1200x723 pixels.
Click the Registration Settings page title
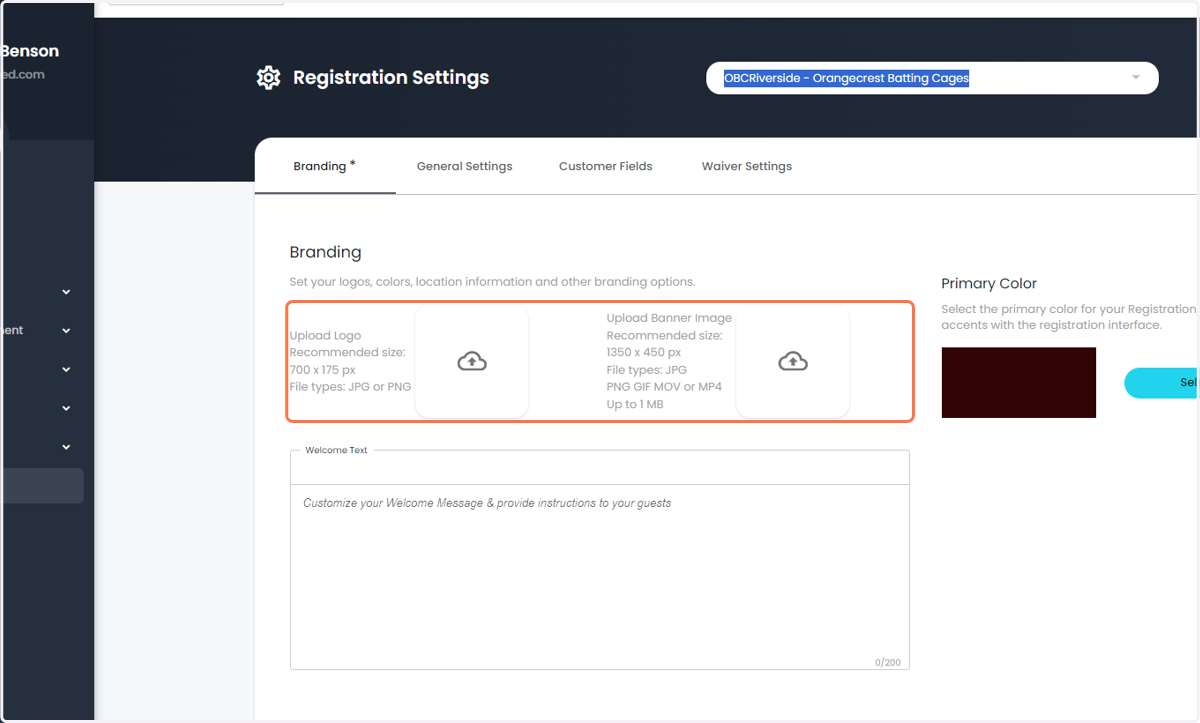pos(391,77)
